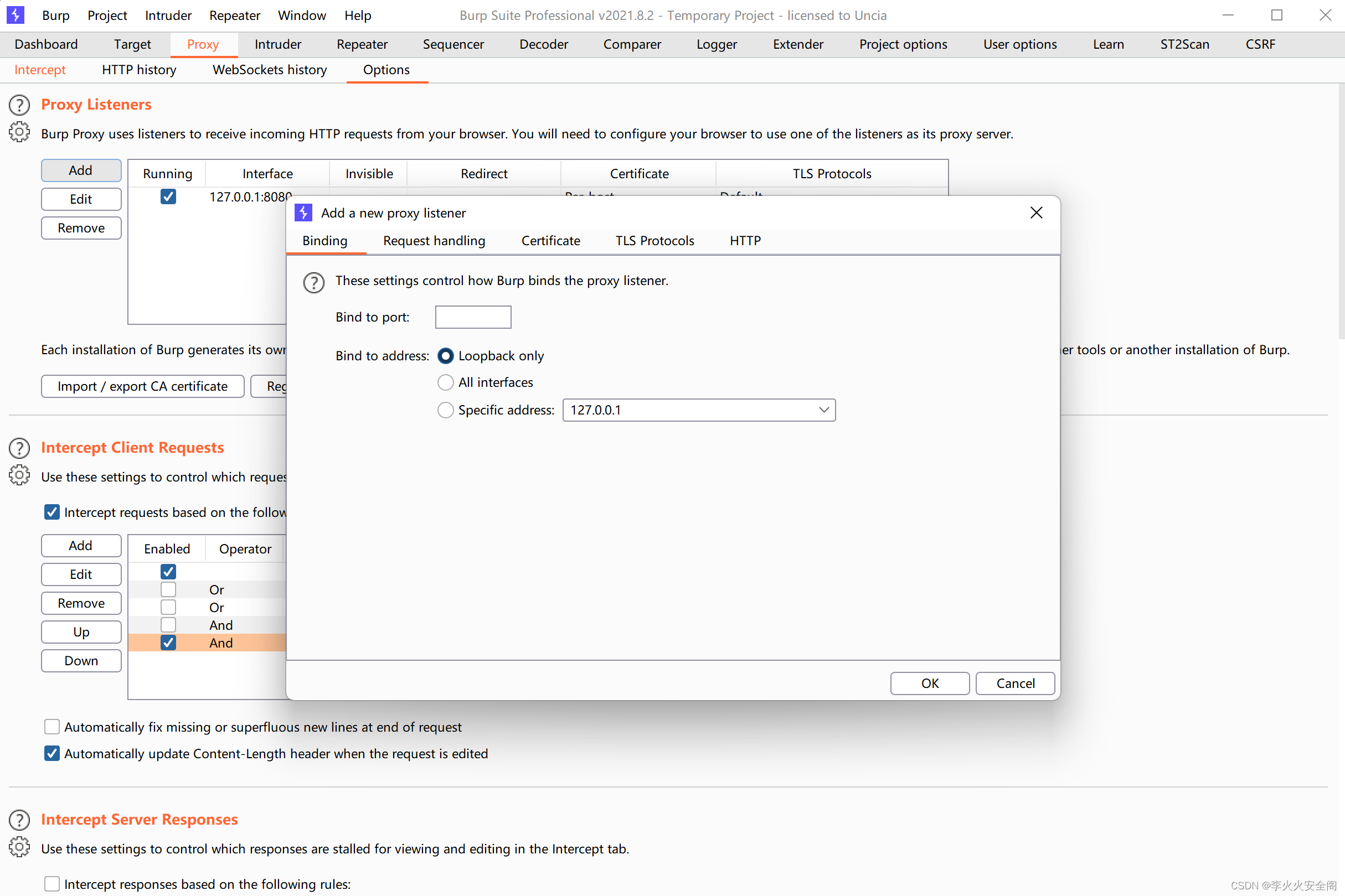Open the Window menu
The image size is (1345, 896).
(302, 15)
